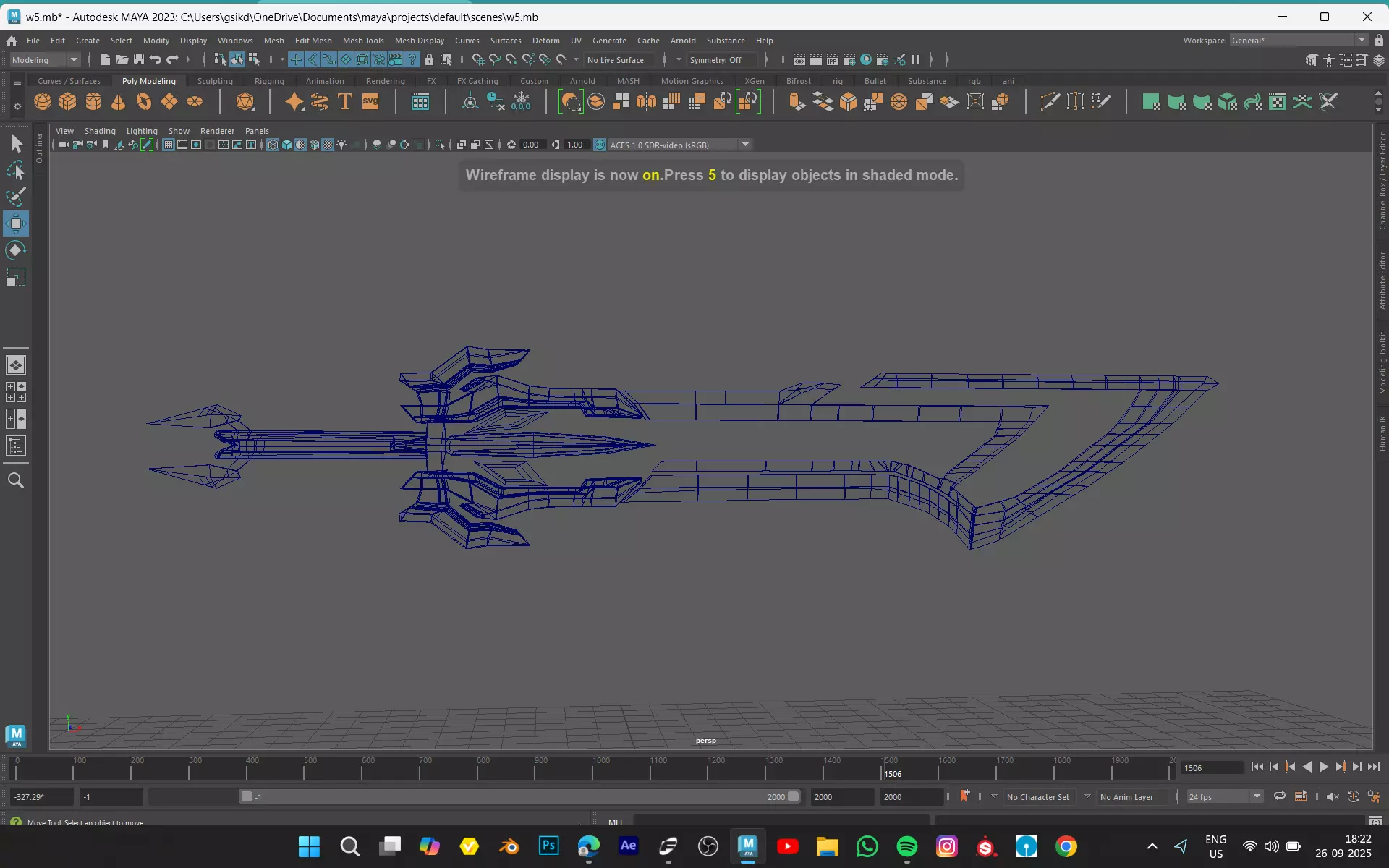This screenshot has height=868, width=1389.
Task: Toggle textured display in the viewport toolbar
Action: tap(328, 145)
